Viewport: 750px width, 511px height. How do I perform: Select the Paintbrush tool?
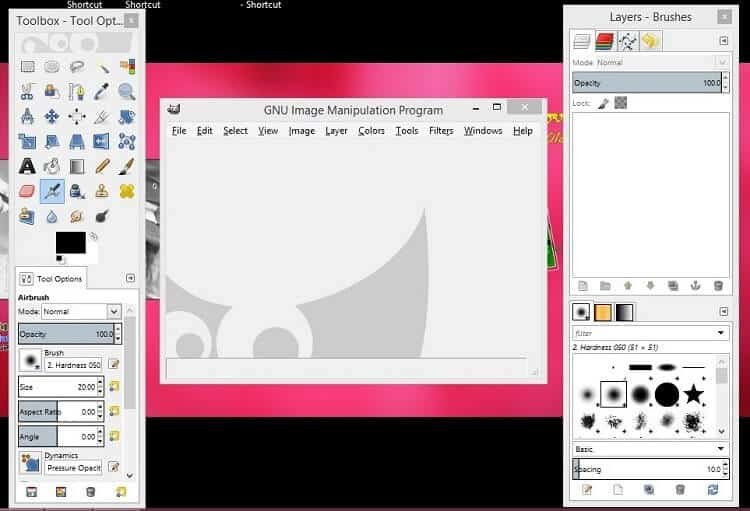[127, 167]
